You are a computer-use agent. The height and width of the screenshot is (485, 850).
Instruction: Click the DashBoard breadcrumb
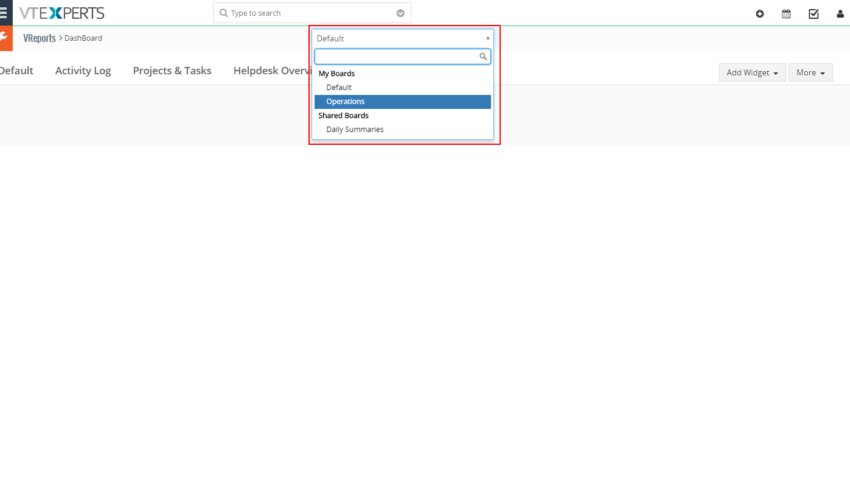click(x=83, y=38)
